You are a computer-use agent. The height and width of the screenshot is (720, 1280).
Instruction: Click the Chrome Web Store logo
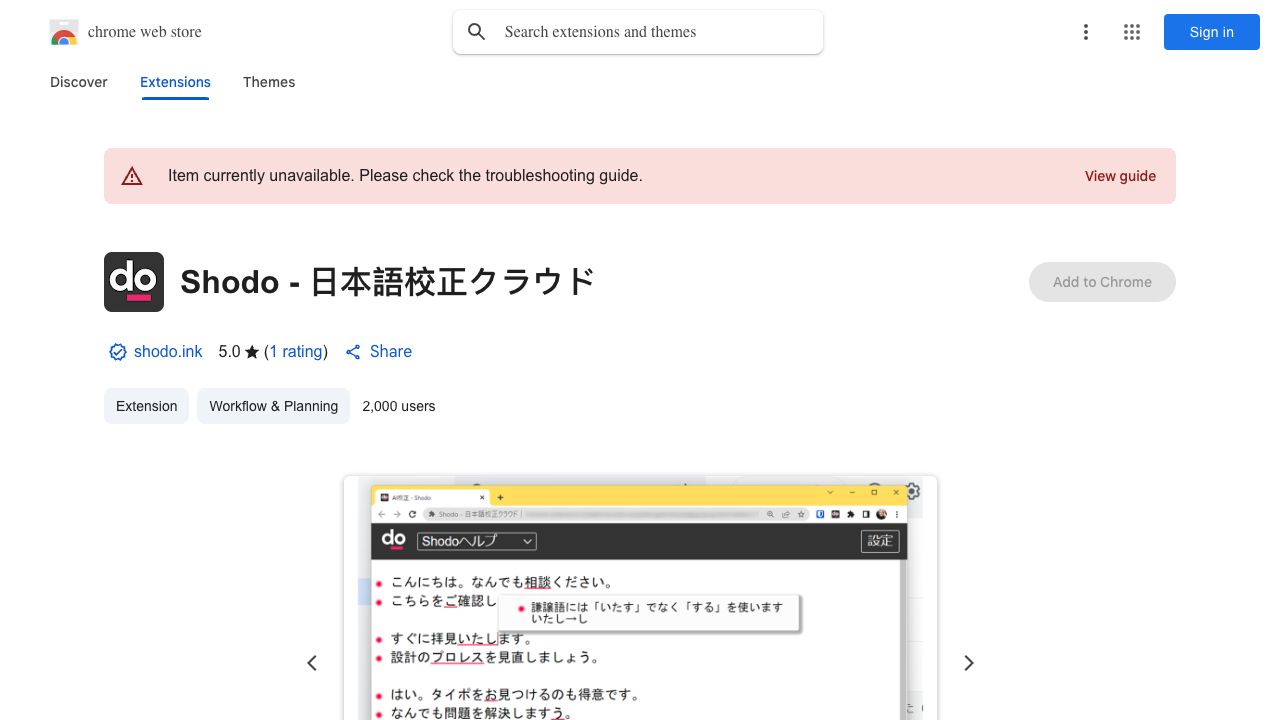64,33
